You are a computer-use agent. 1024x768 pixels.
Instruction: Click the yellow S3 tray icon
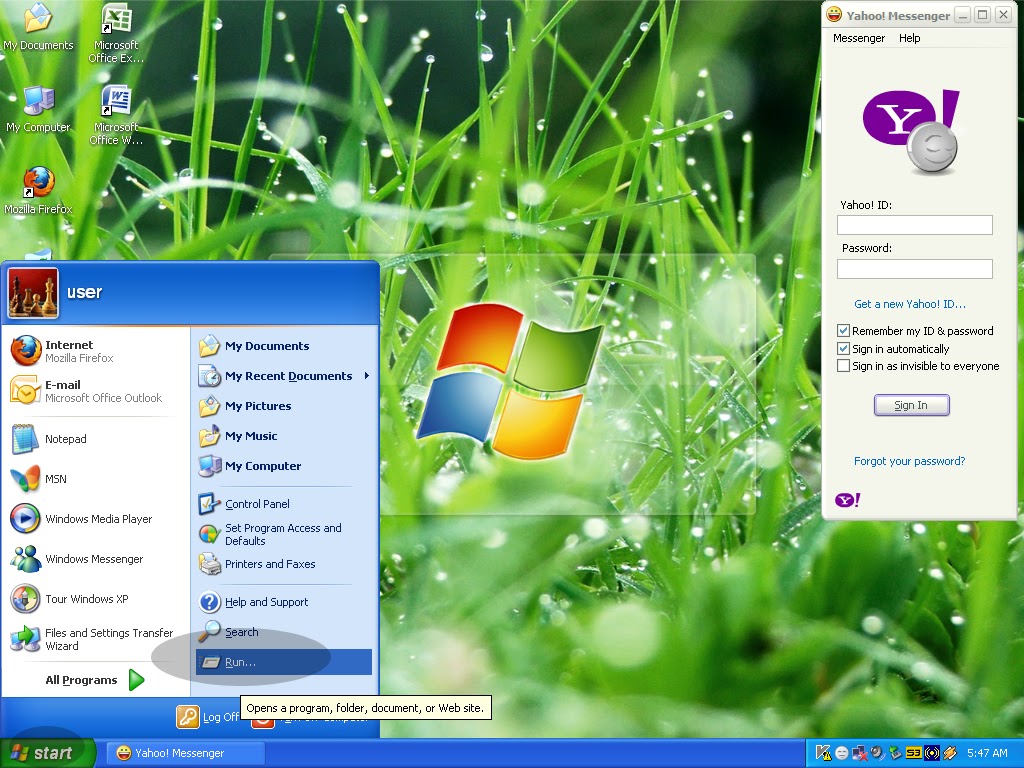point(913,753)
